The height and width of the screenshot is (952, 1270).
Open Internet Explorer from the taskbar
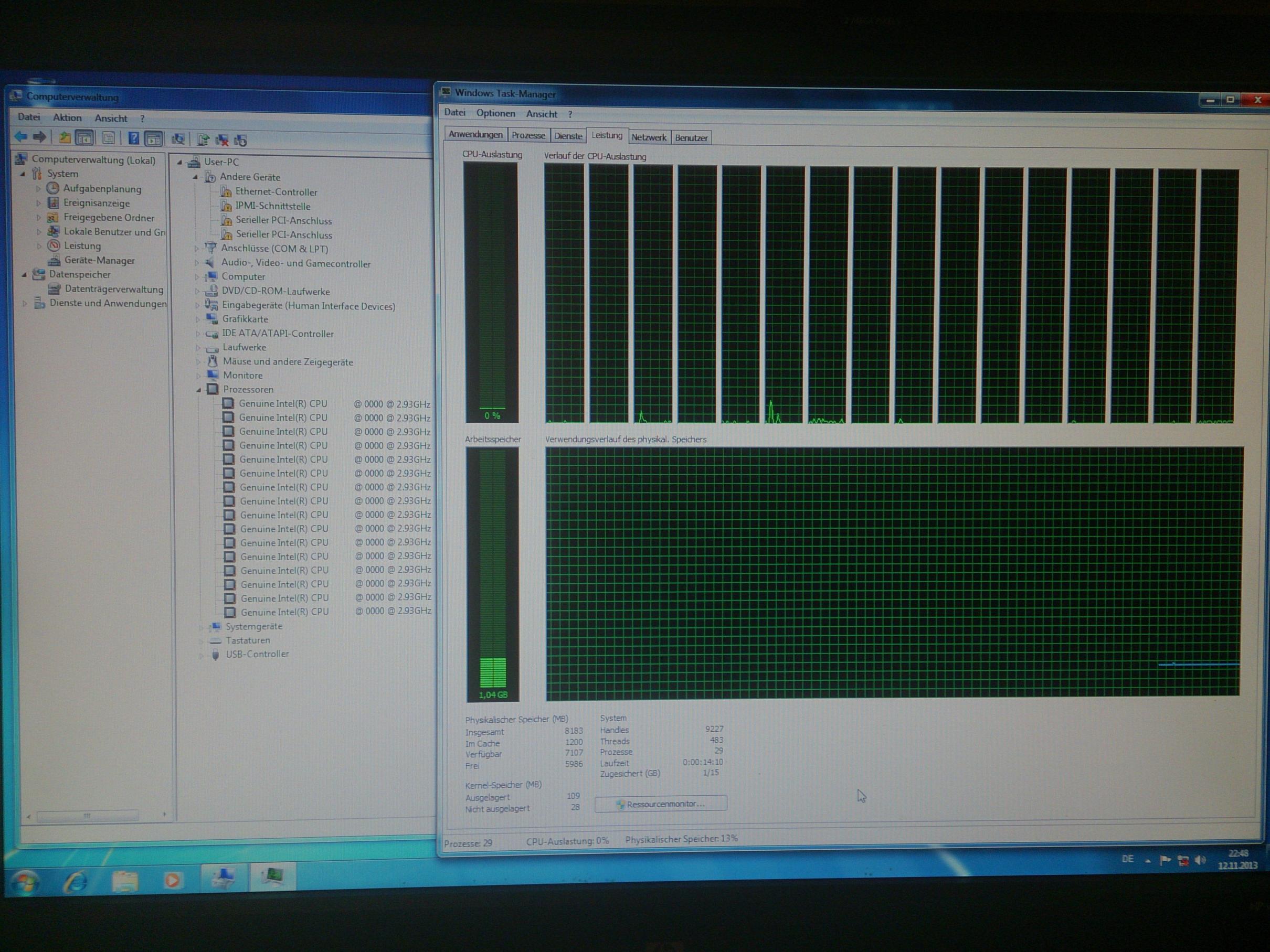pos(75,881)
